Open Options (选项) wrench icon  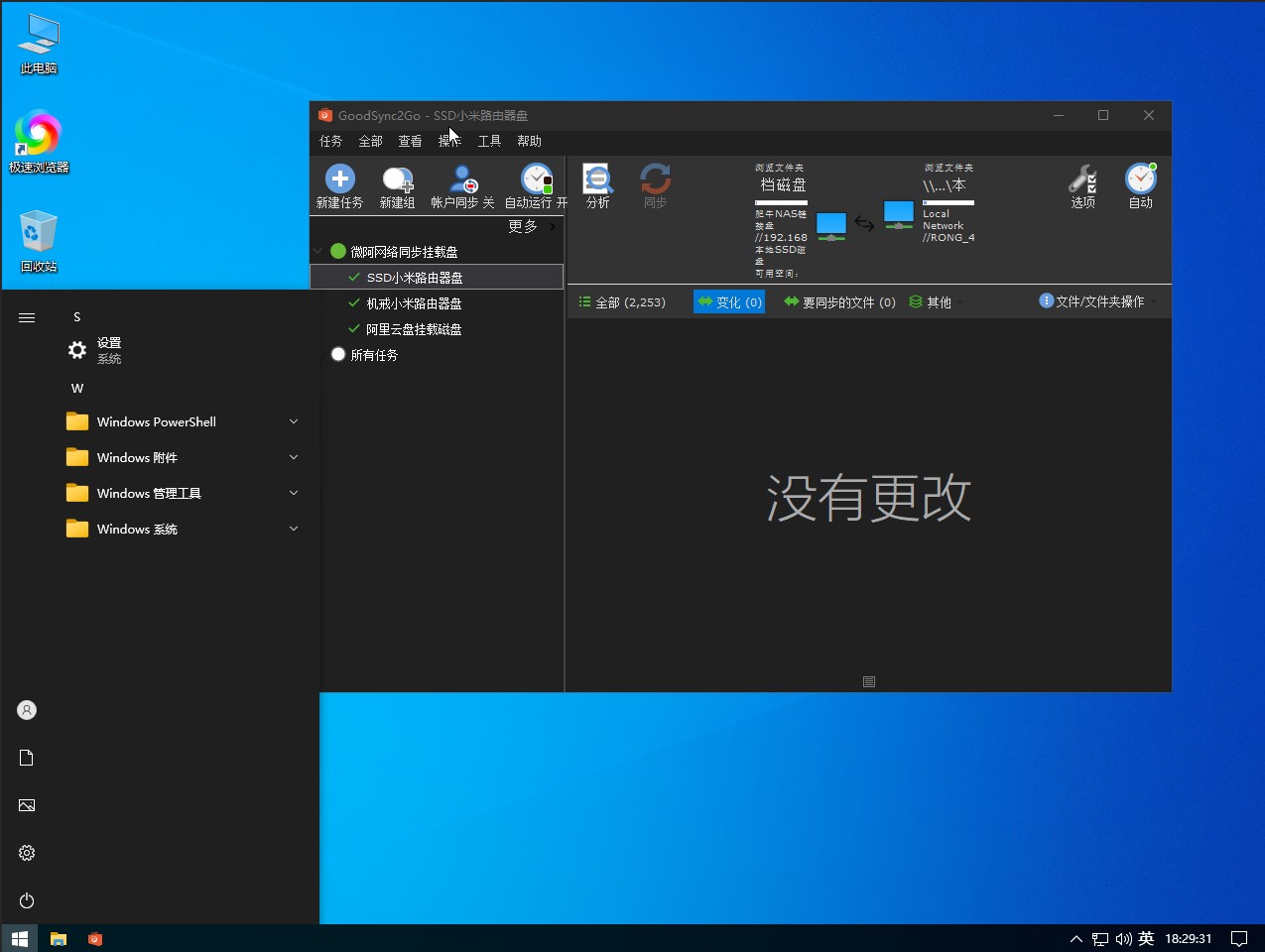coord(1082,178)
